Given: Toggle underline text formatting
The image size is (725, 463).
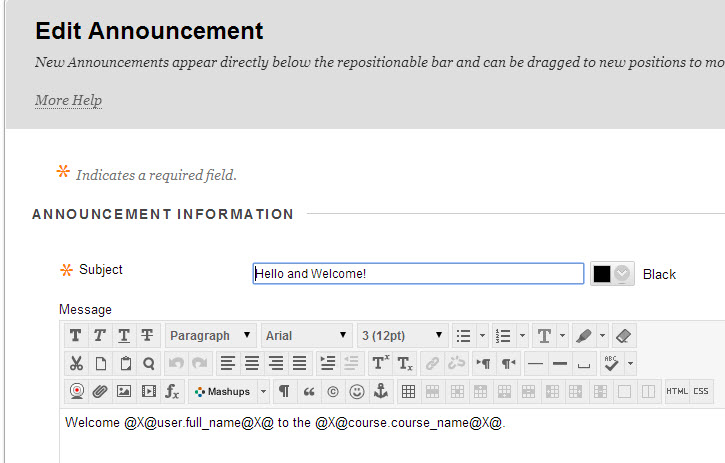Looking at the screenshot, I should (124, 336).
